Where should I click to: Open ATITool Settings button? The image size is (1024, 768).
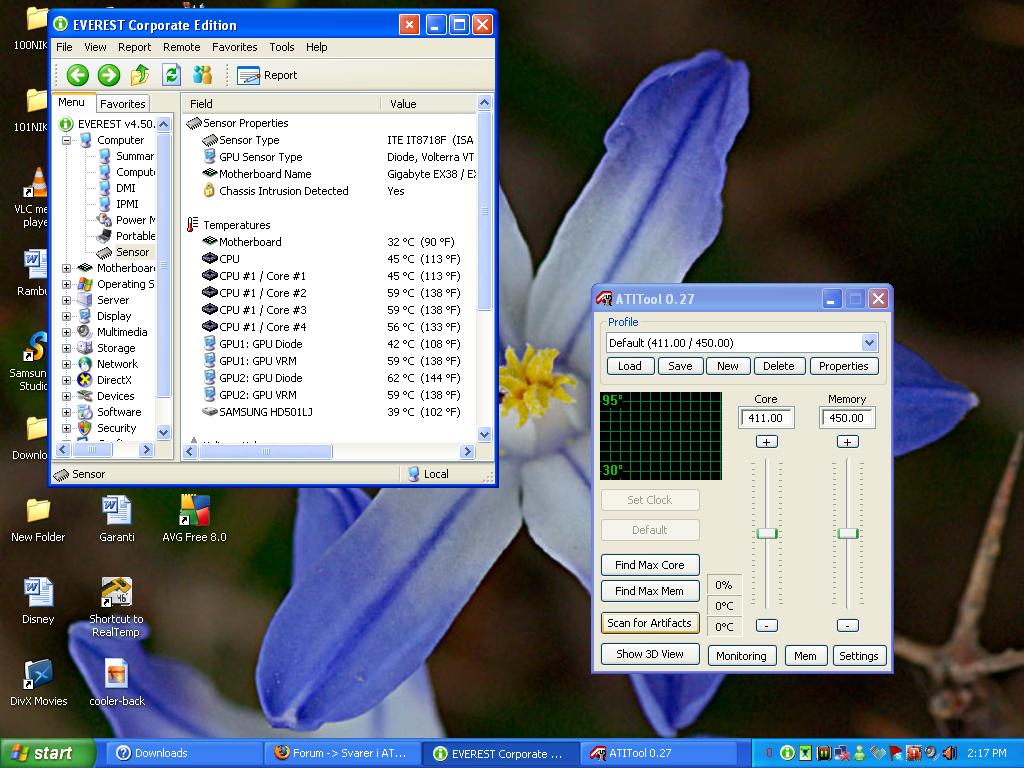tap(859, 656)
